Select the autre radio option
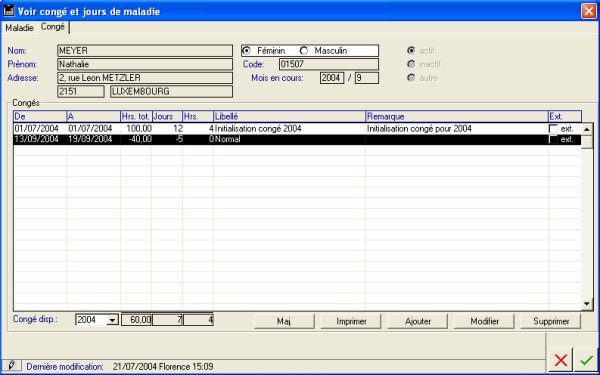Viewport: 600px width, 375px height. tap(411, 78)
